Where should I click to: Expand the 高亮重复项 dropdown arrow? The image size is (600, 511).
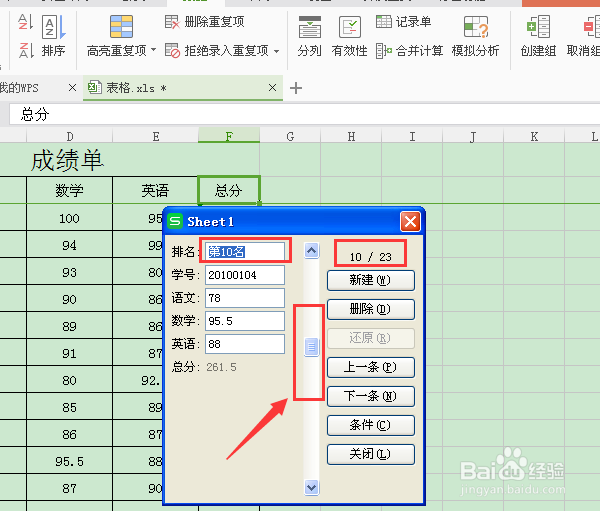pyautogui.click(x=153, y=50)
